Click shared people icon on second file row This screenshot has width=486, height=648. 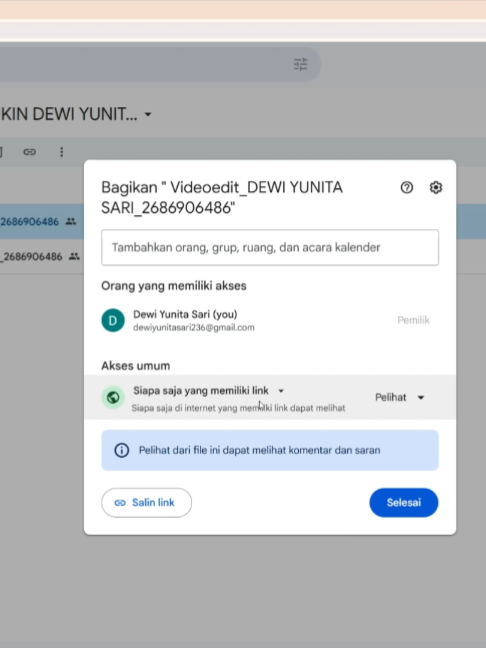(x=74, y=257)
